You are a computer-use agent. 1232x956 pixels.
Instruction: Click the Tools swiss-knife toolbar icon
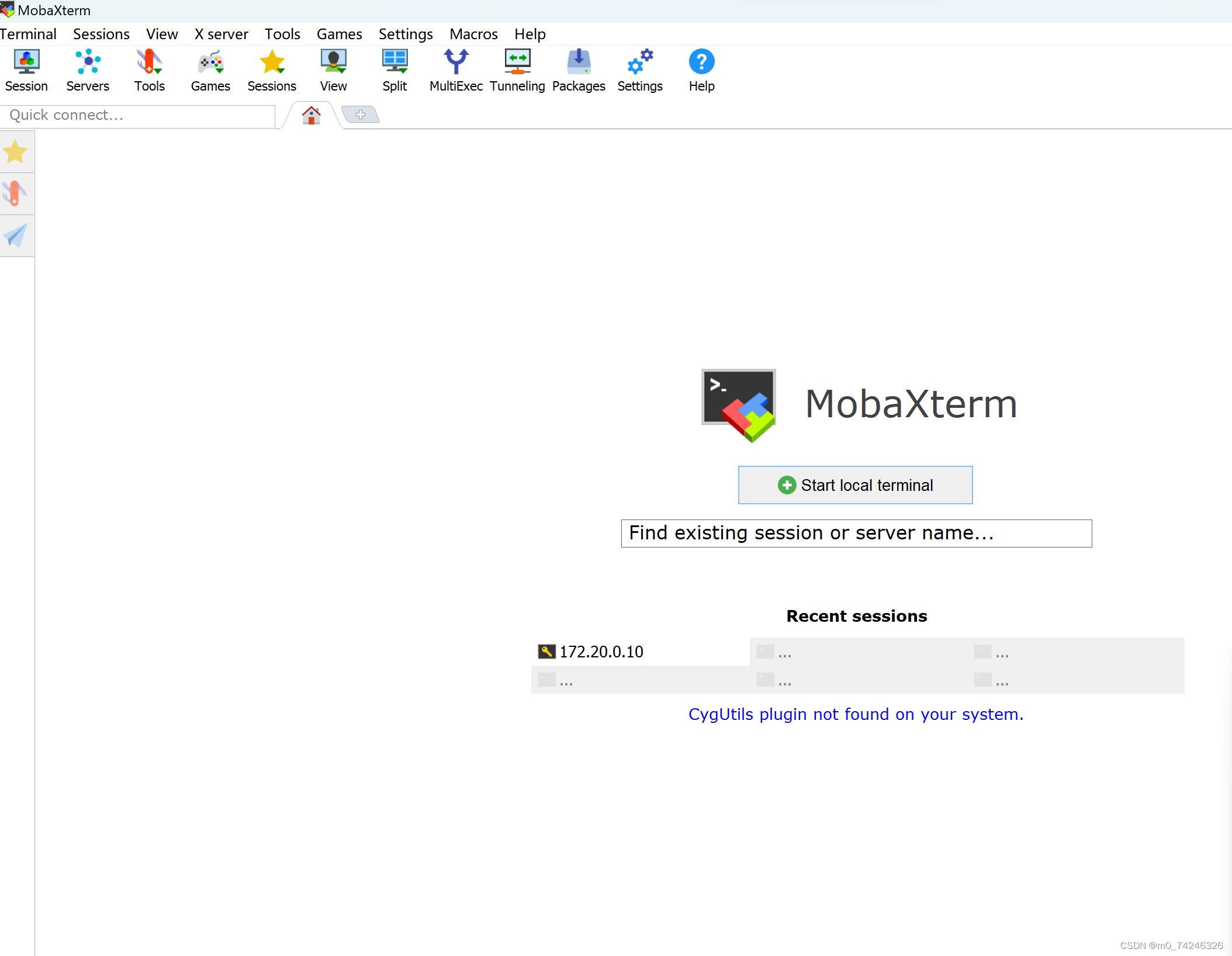coord(149,70)
